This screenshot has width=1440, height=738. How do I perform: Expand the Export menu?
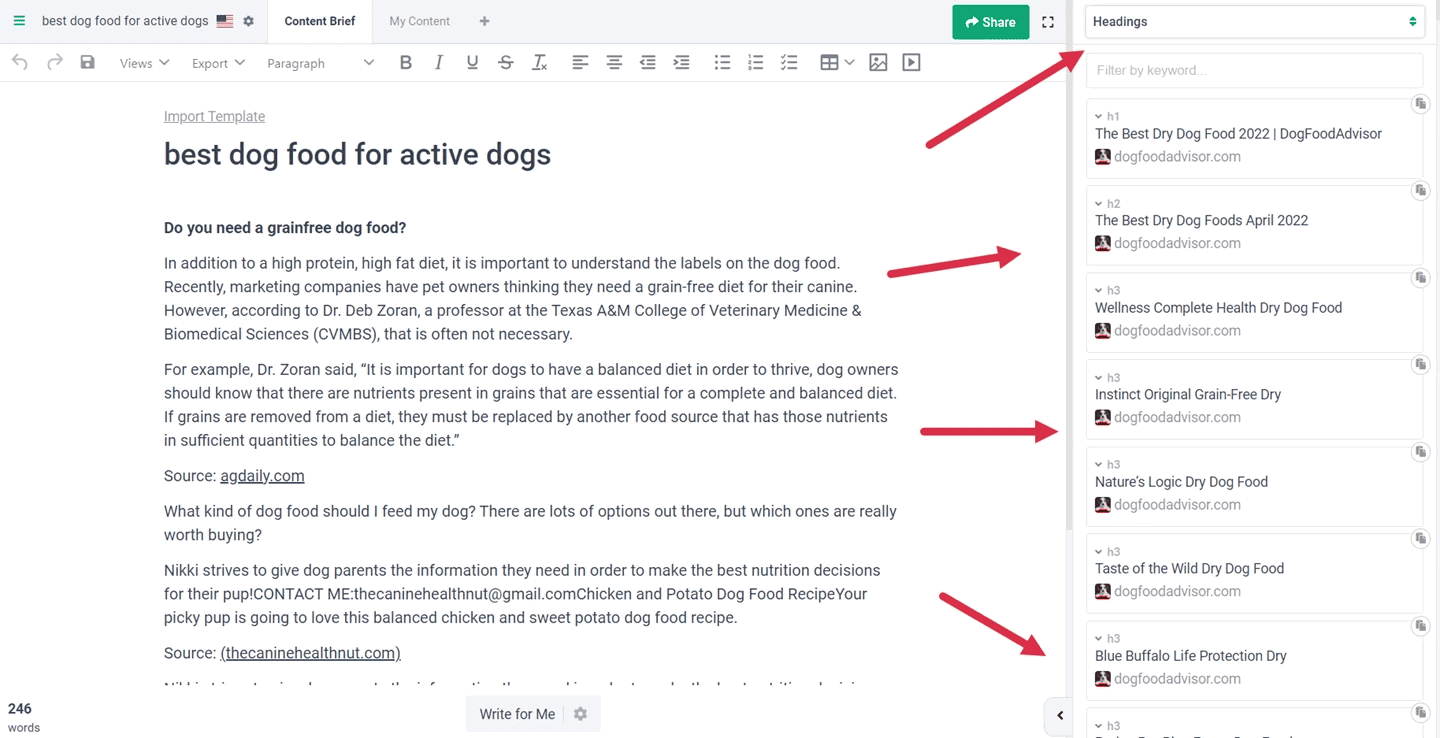coord(218,63)
